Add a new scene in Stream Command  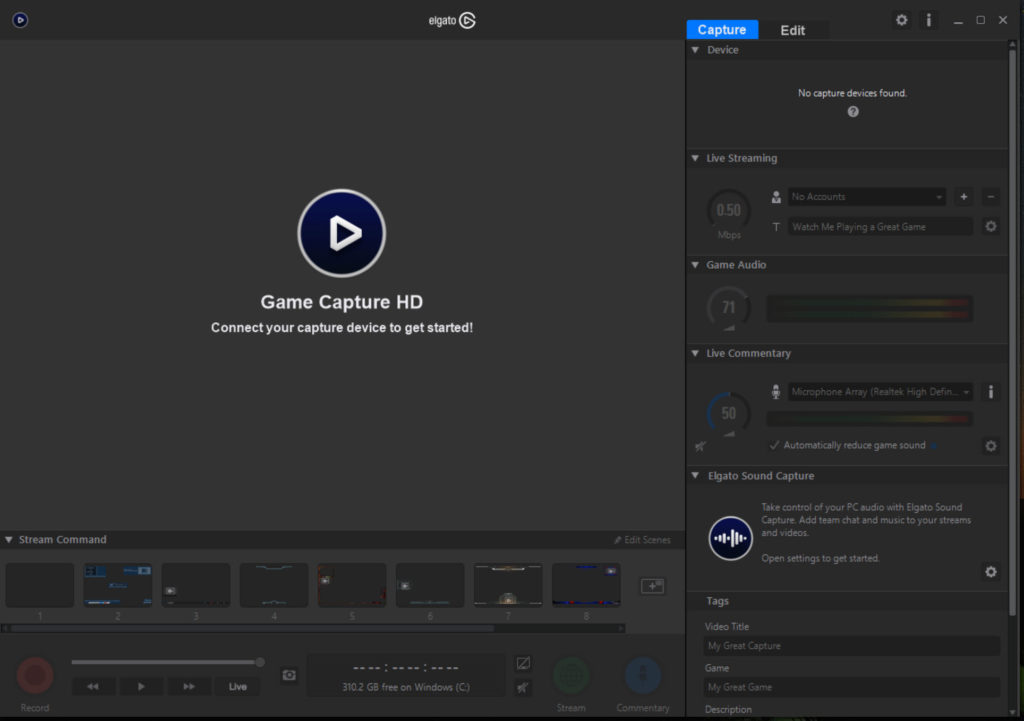[652, 586]
